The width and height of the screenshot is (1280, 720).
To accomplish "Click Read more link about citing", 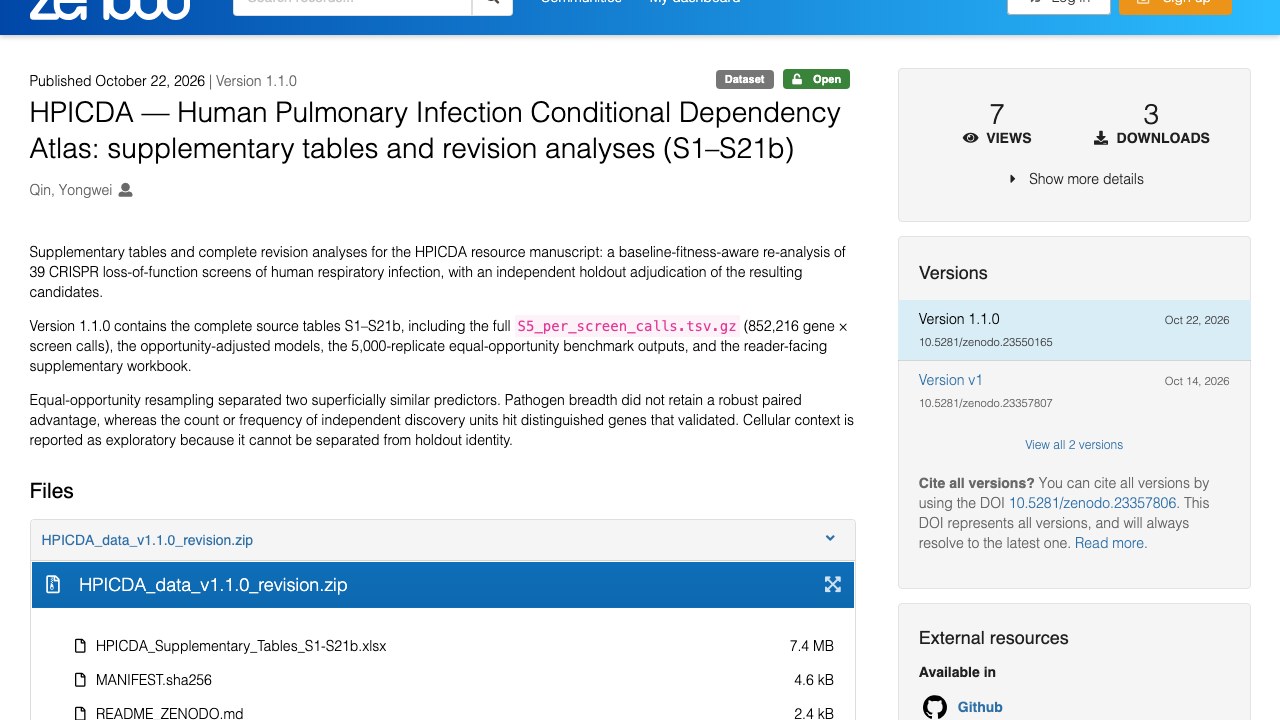I will click(1111, 543).
